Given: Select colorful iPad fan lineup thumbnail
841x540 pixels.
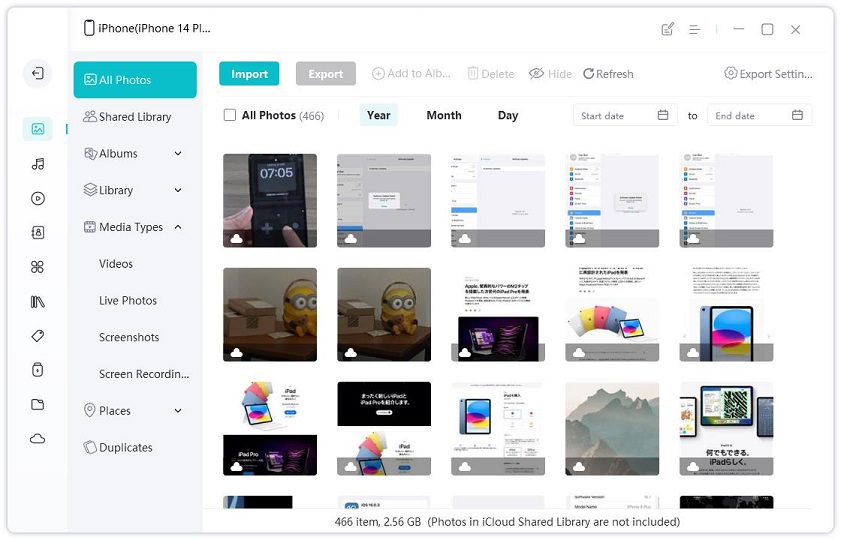Looking at the screenshot, I should 612,315.
